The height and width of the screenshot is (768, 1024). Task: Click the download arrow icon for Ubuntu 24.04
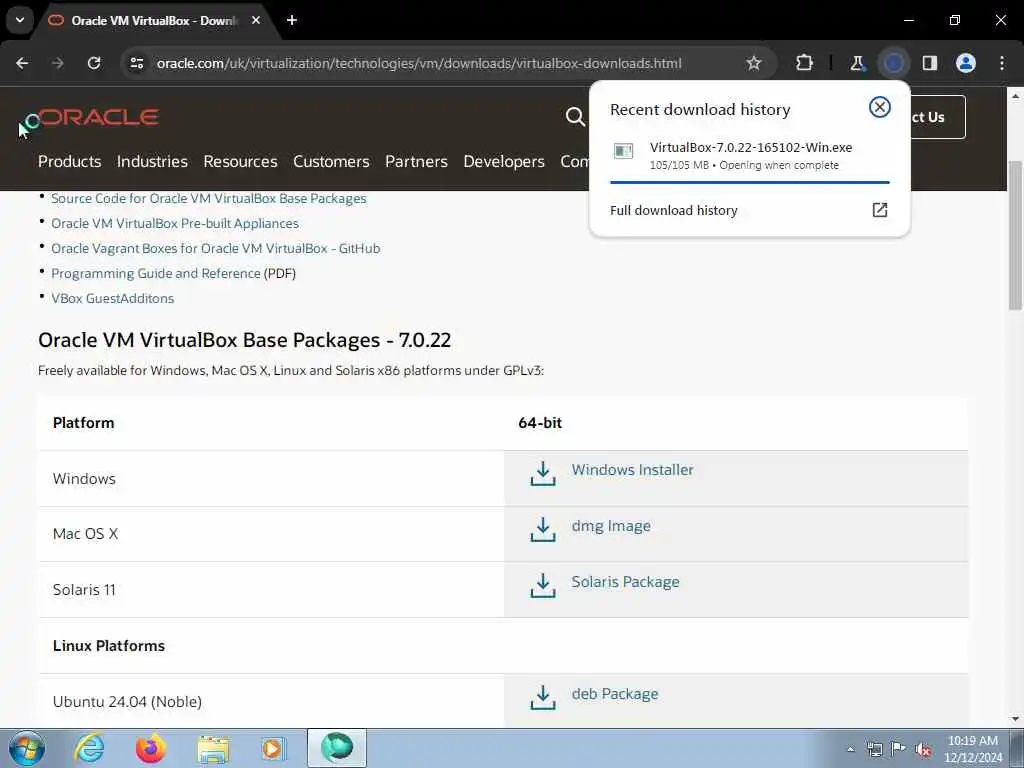pyautogui.click(x=543, y=697)
